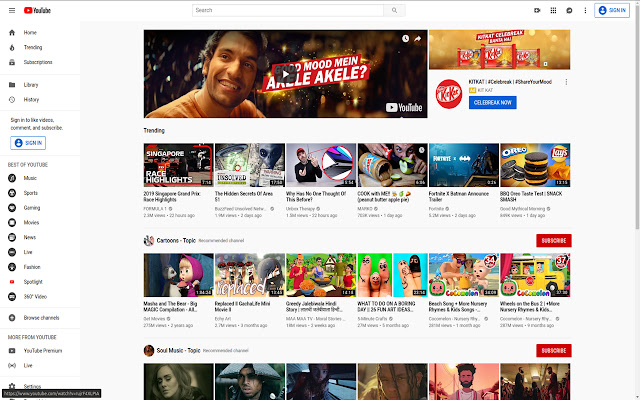The image size is (640, 400).
Task: Click the sidebar SIGN IN button
Action: tap(28, 143)
